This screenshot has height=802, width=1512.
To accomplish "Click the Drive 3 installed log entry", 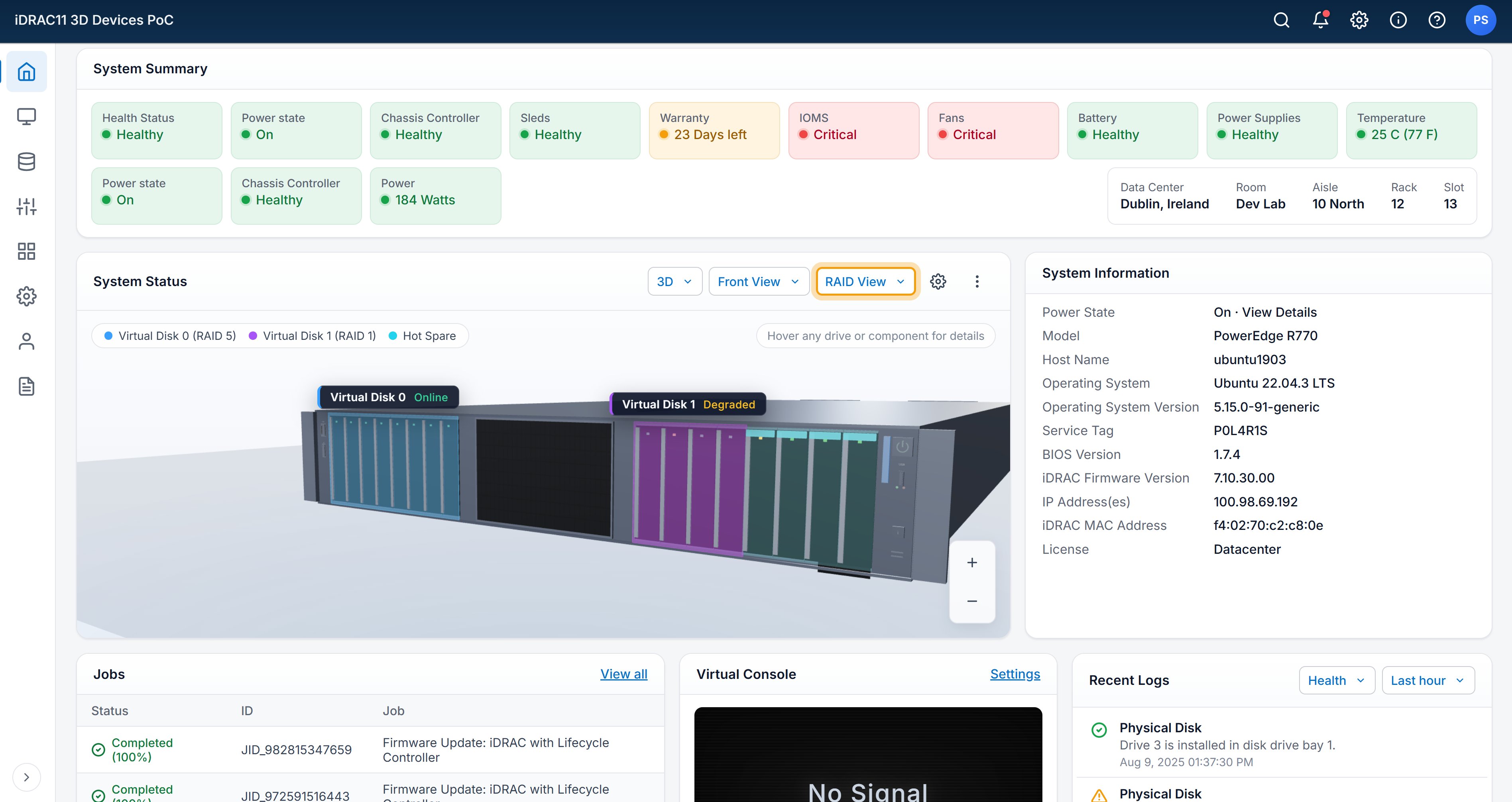I will coord(1282,744).
